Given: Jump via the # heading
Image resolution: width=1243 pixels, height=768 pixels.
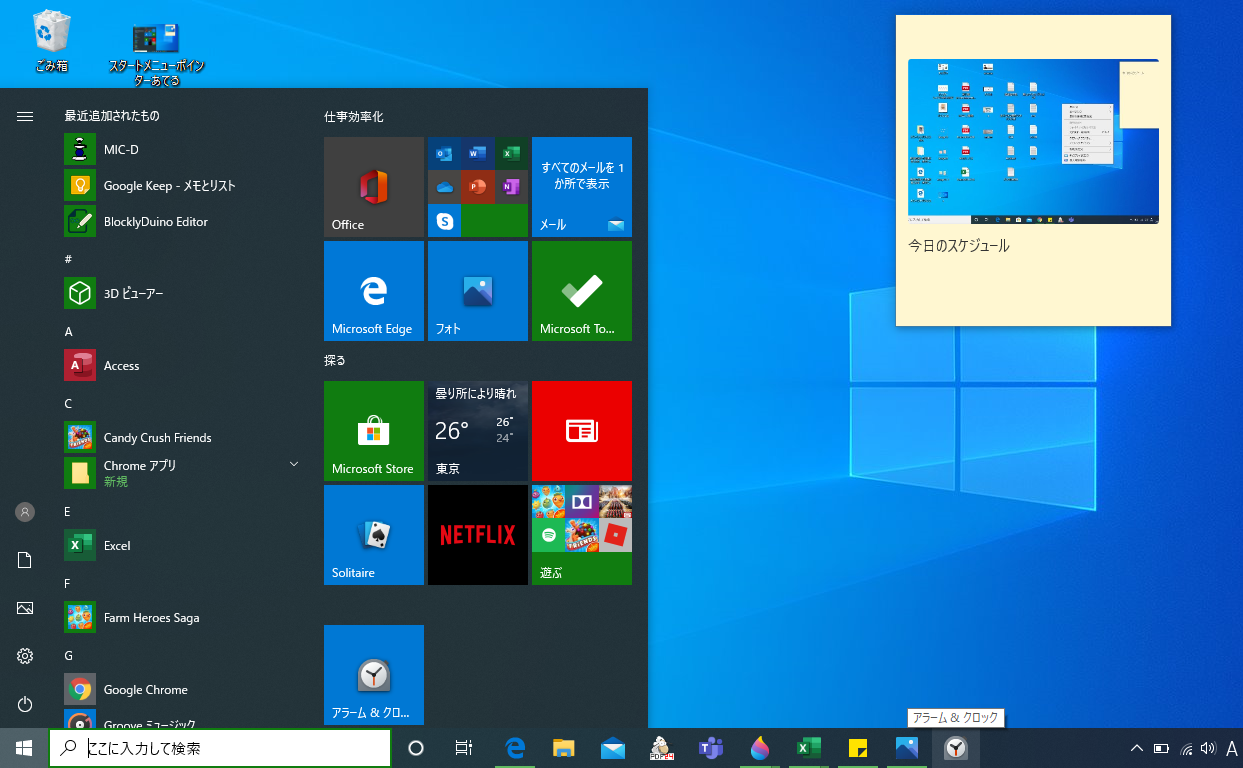Looking at the screenshot, I should pos(68,259).
